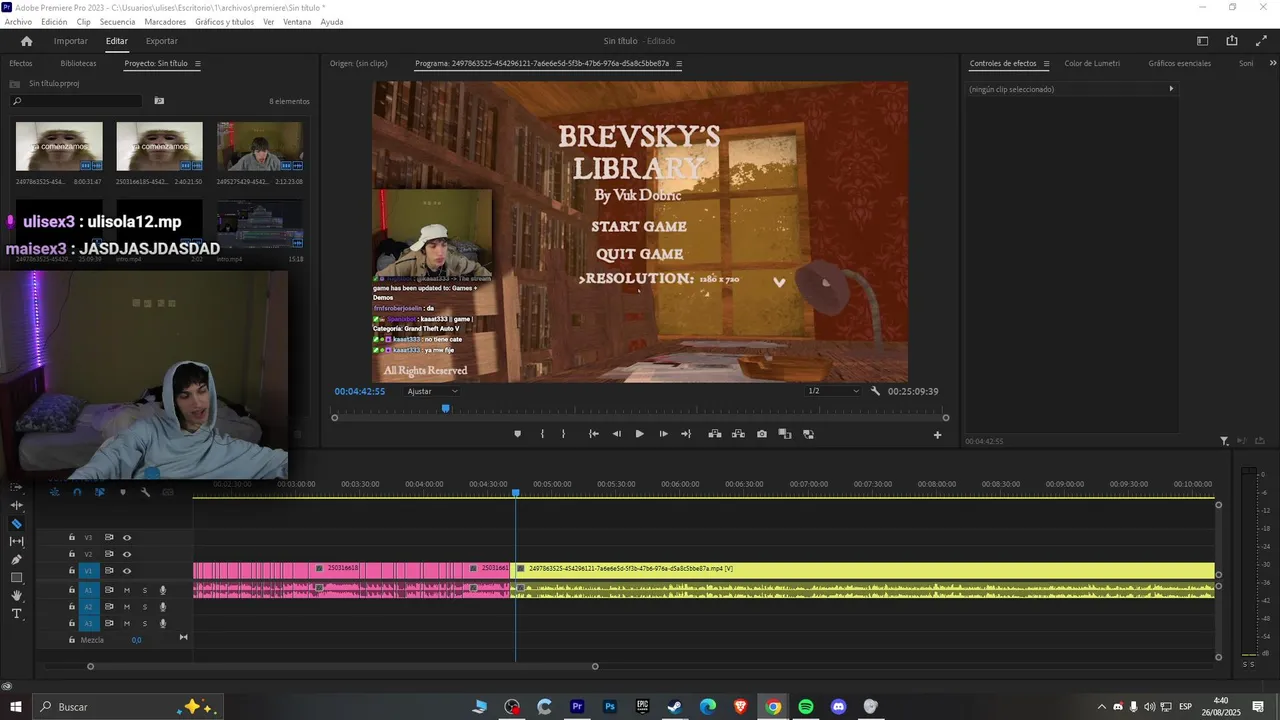Switch to the Color de Lumetri tab
The image size is (1280, 720).
click(x=1092, y=64)
